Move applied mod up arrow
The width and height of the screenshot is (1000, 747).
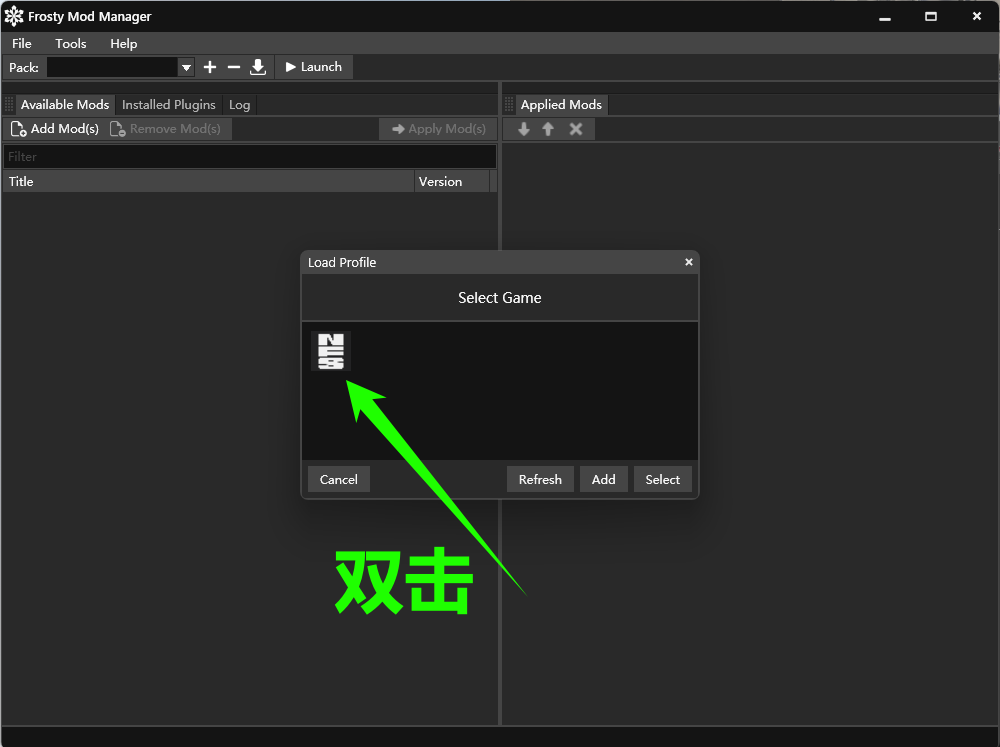tap(548, 129)
